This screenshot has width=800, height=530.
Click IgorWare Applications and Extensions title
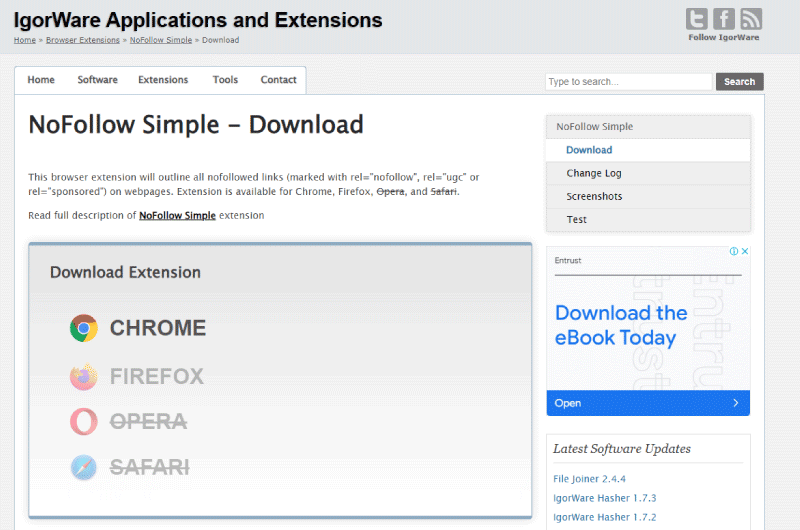tap(198, 20)
